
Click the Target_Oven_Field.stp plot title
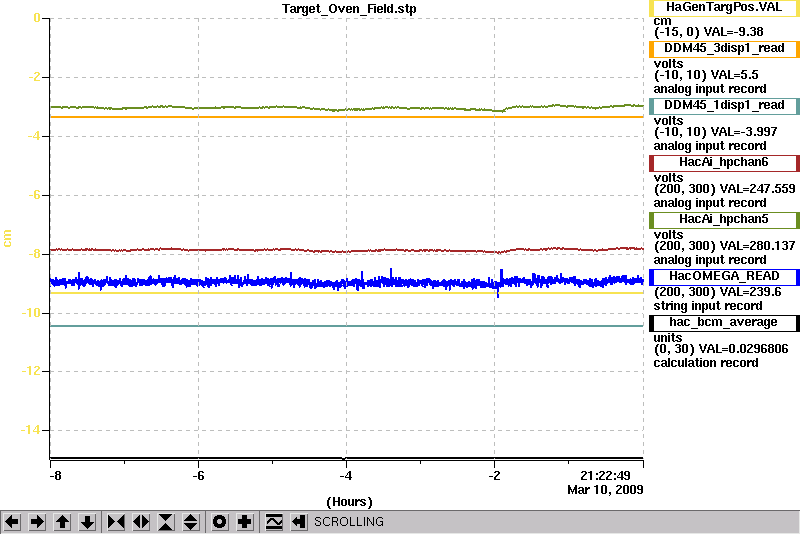coord(349,9)
